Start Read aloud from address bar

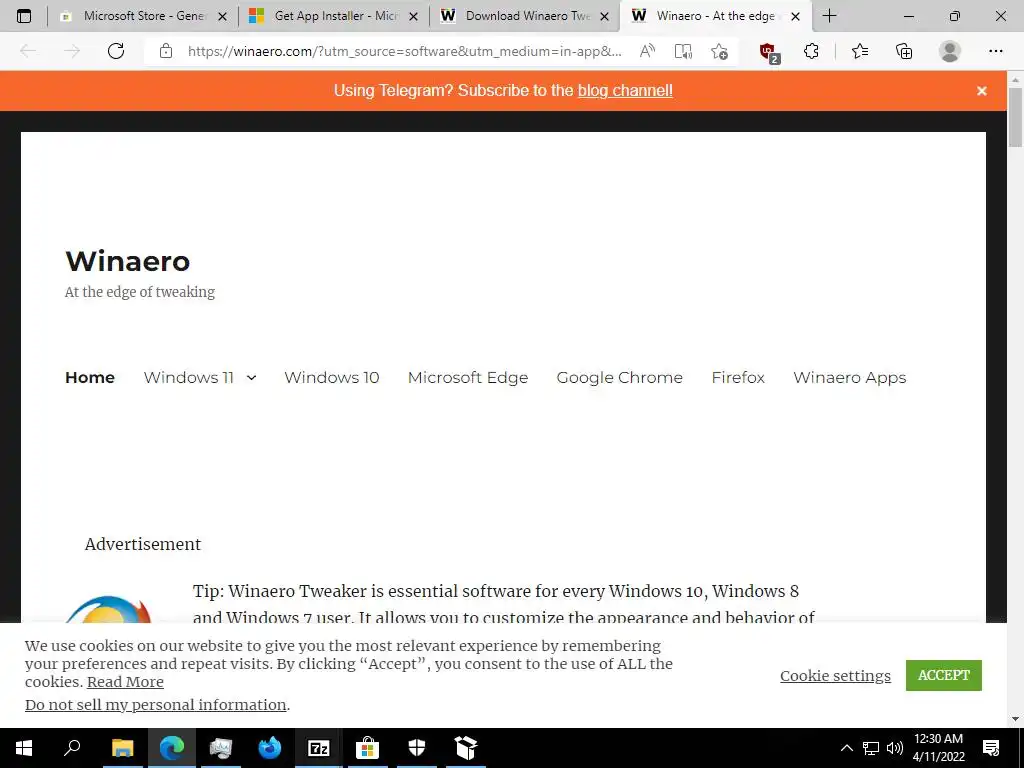coord(647,51)
